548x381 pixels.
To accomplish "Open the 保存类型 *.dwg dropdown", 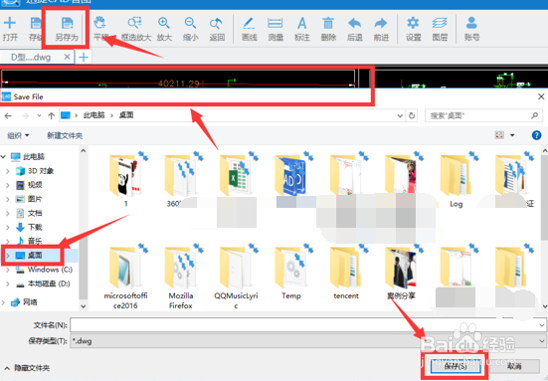I will click(308, 341).
